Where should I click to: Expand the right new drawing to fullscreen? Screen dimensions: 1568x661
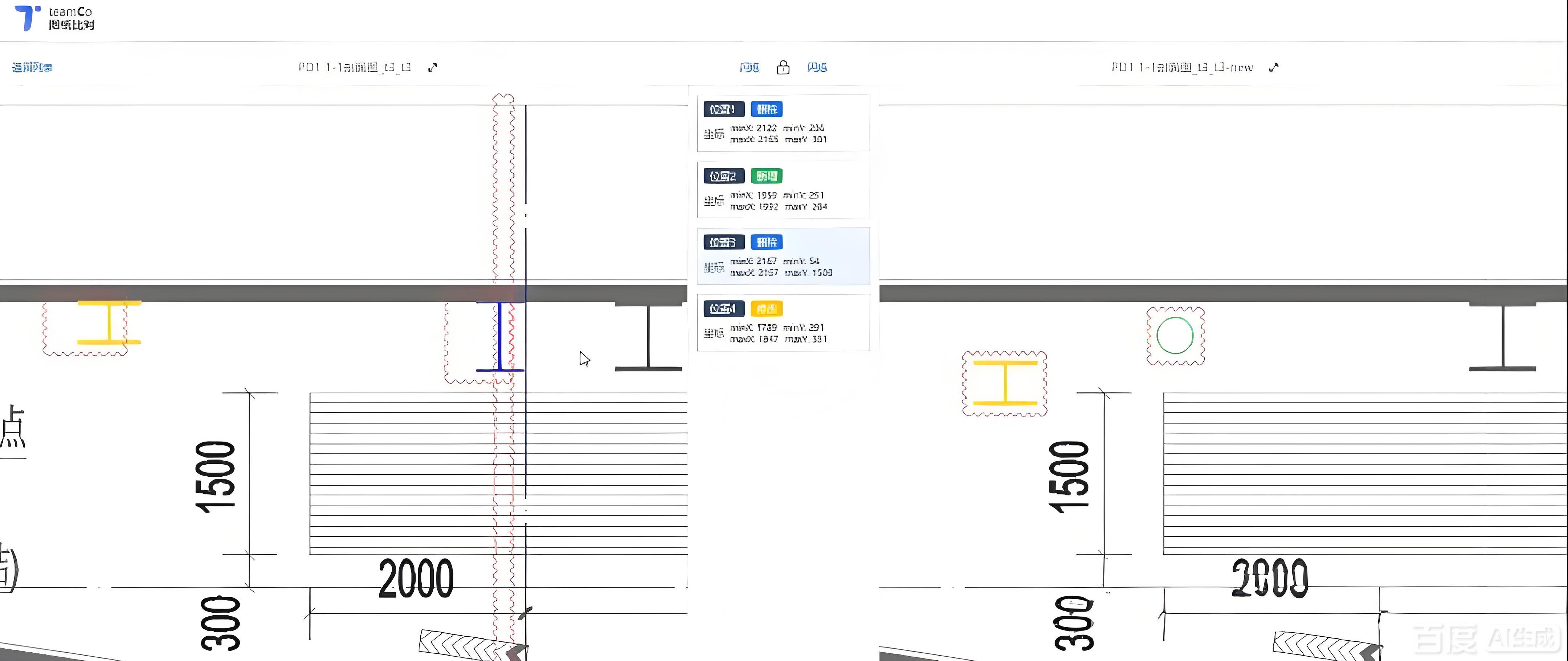click(x=1274, y=68)
